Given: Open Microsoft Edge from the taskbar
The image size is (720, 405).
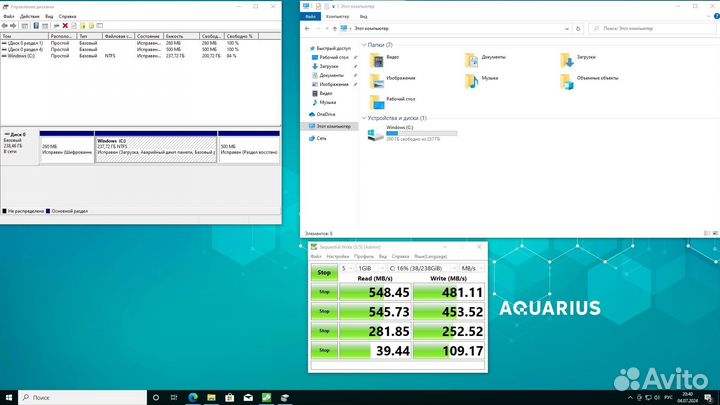Looking at the screenshot, I should (x=192, y=397).
